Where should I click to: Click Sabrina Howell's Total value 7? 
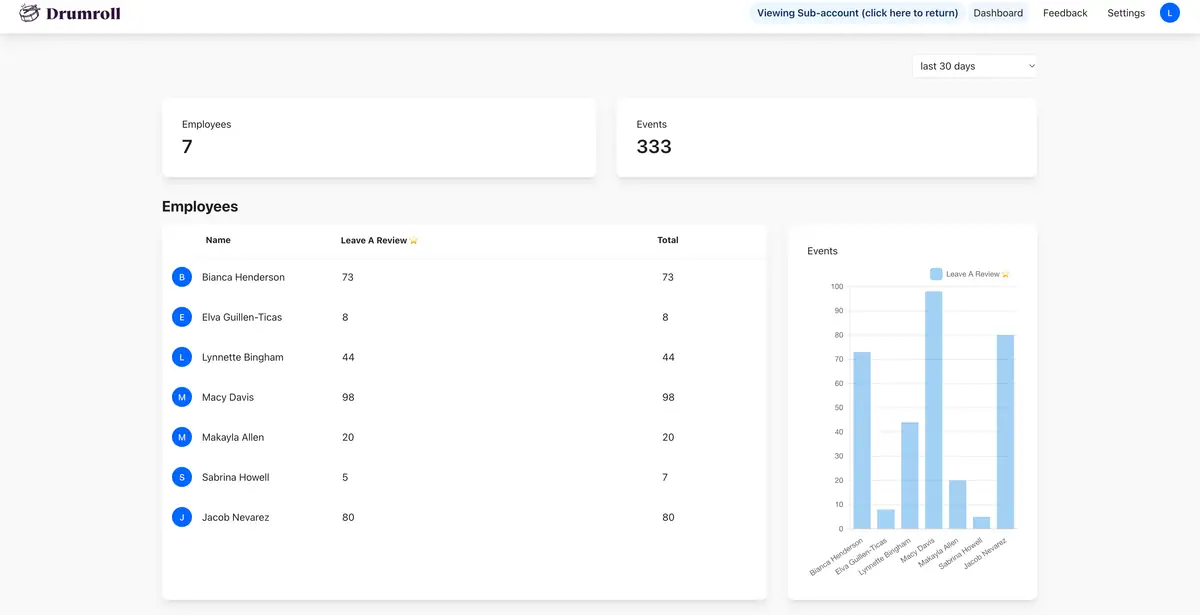[x=666, y=477]
